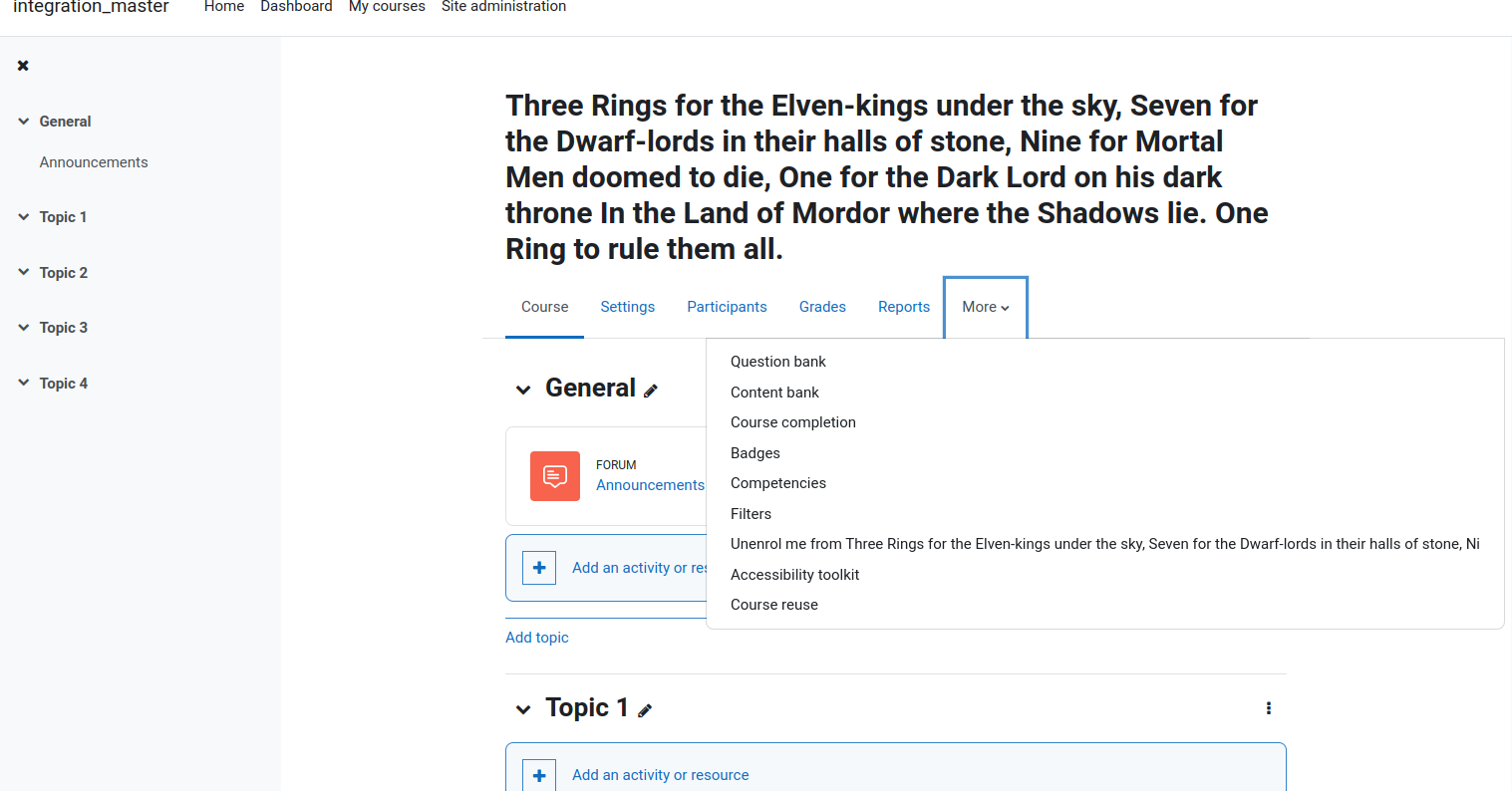Collapse the General section in the main content
1512x791 pixels.
click(x=523, y=390)
